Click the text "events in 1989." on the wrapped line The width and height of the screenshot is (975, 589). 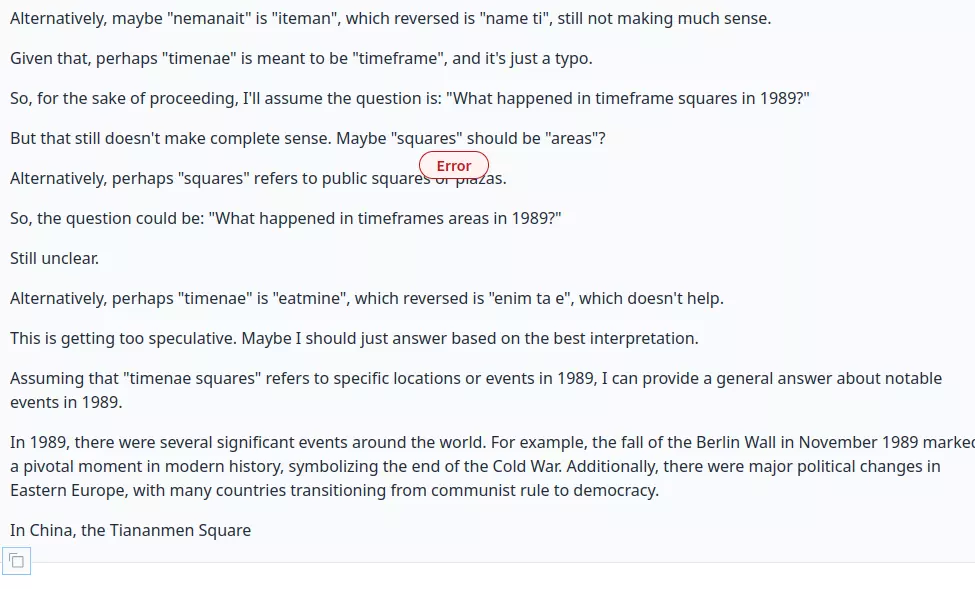click(66, 402)
